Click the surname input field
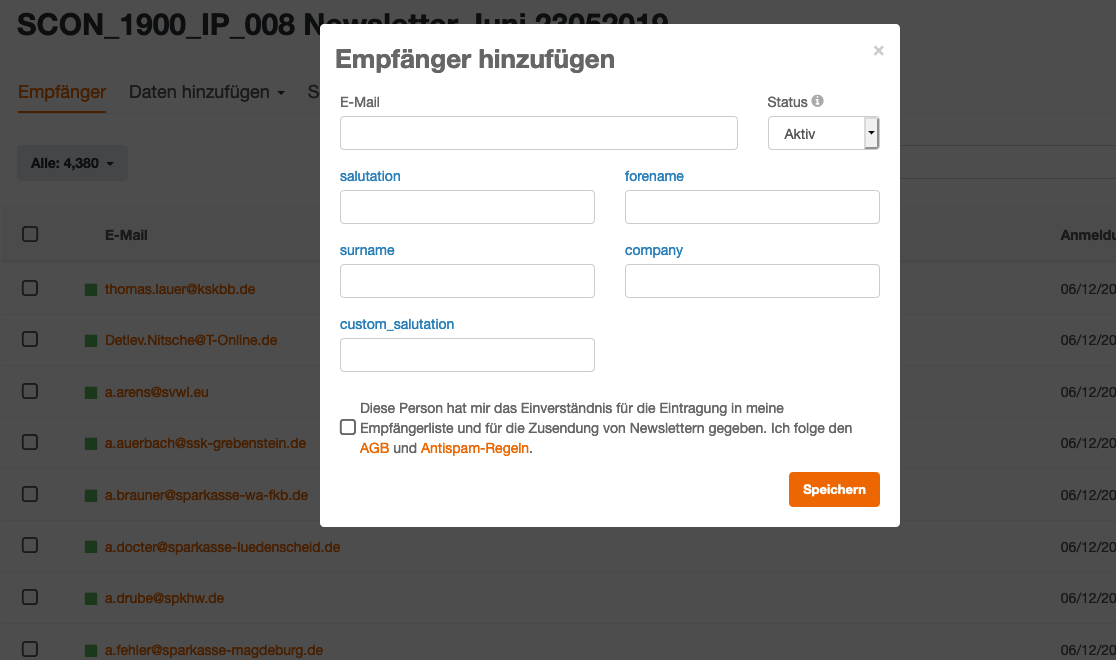1116x660 pixels. 467,281
